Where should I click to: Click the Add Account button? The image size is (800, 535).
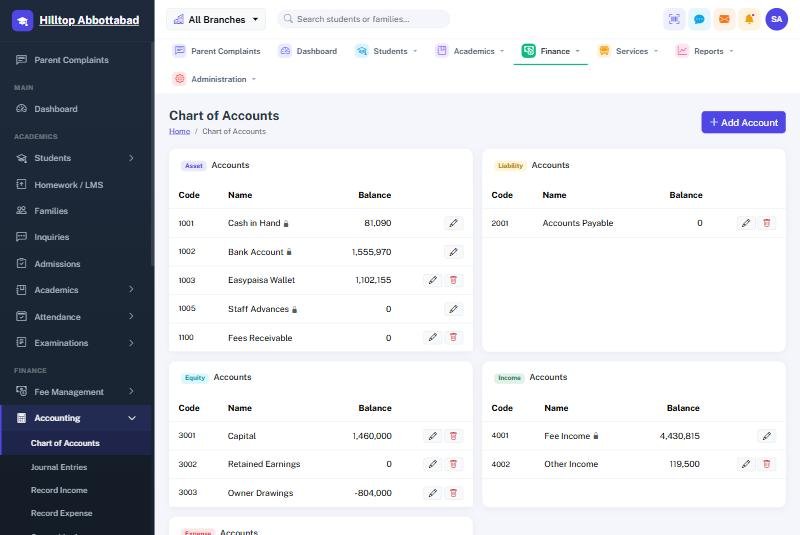pos(743,122)
